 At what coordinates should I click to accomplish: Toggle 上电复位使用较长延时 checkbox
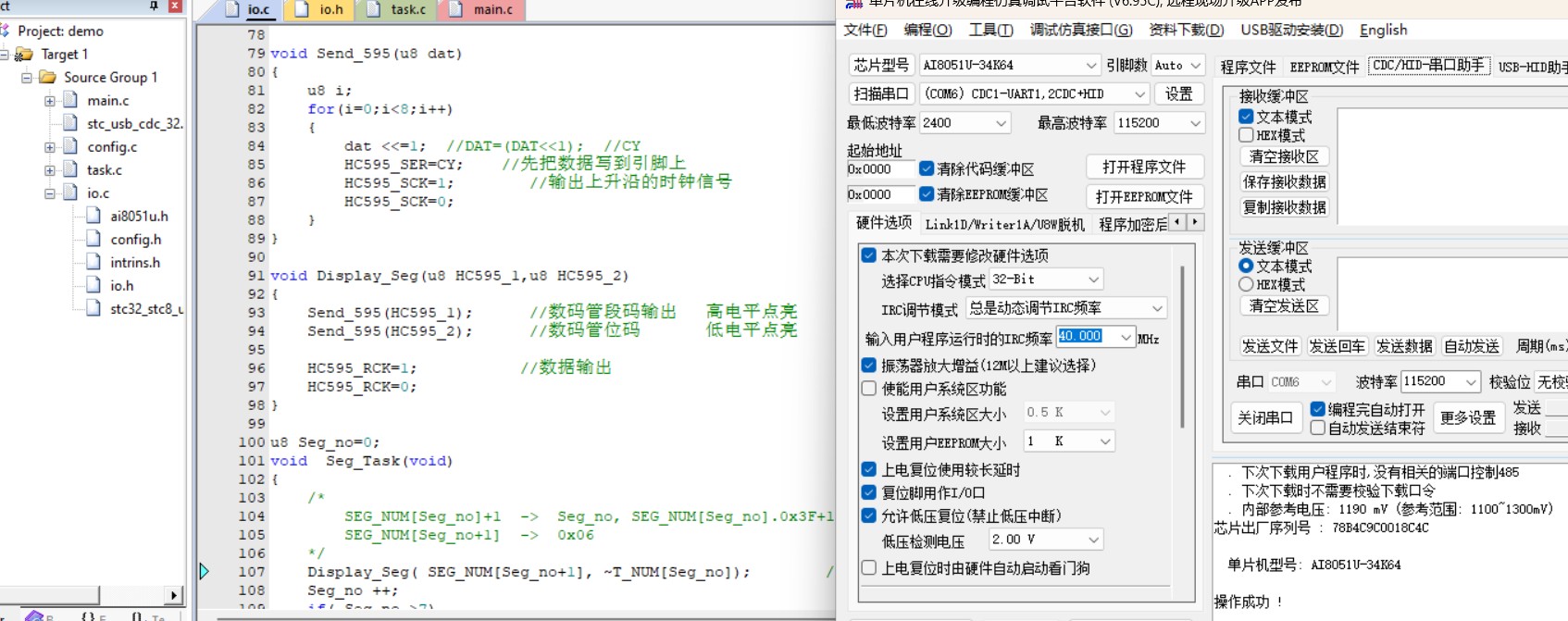(869, 469)
